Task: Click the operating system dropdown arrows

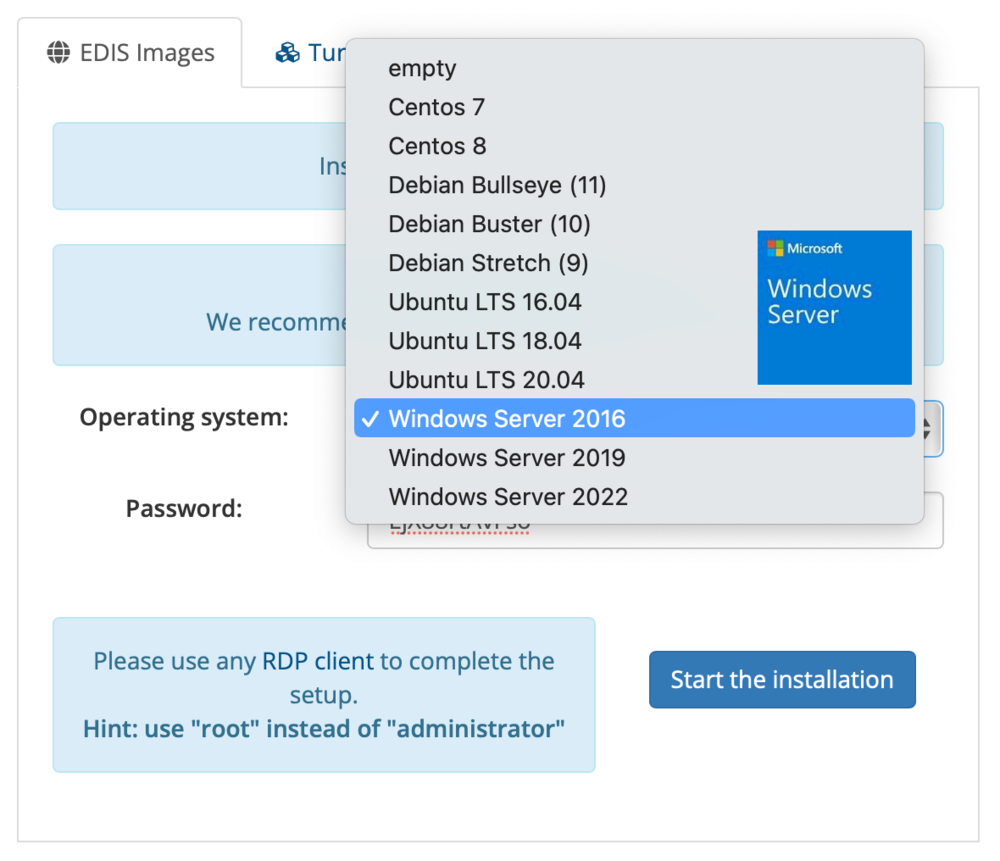Action: [x=927, y=429]
